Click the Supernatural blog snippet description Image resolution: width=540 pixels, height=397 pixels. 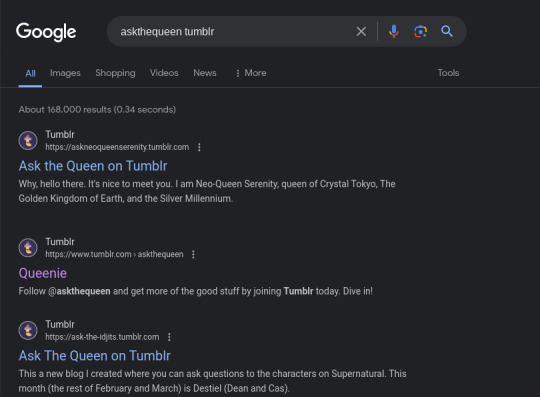point(212,381)
